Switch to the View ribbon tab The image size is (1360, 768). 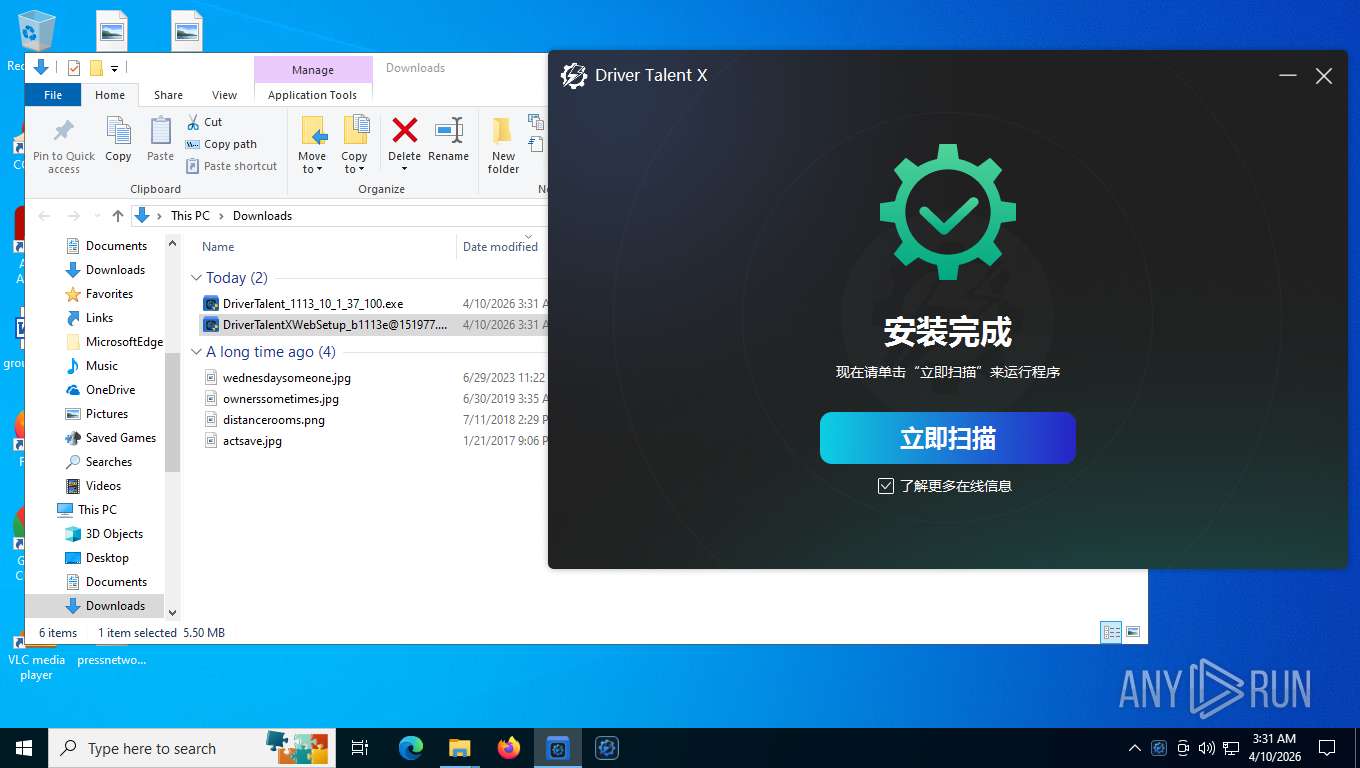[x=224, y=95]
